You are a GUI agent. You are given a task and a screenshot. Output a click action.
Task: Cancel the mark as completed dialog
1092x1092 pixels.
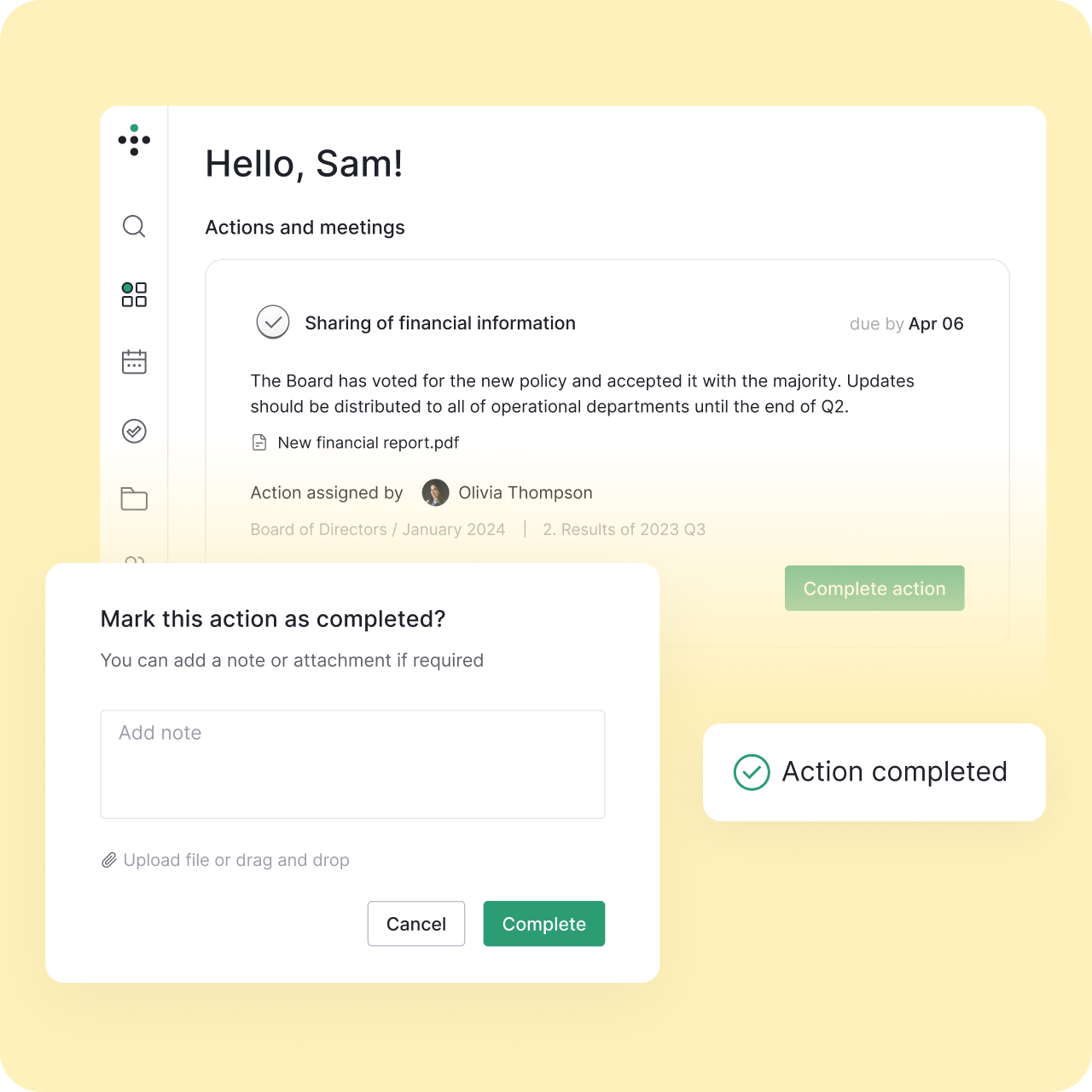click(416, 924)
